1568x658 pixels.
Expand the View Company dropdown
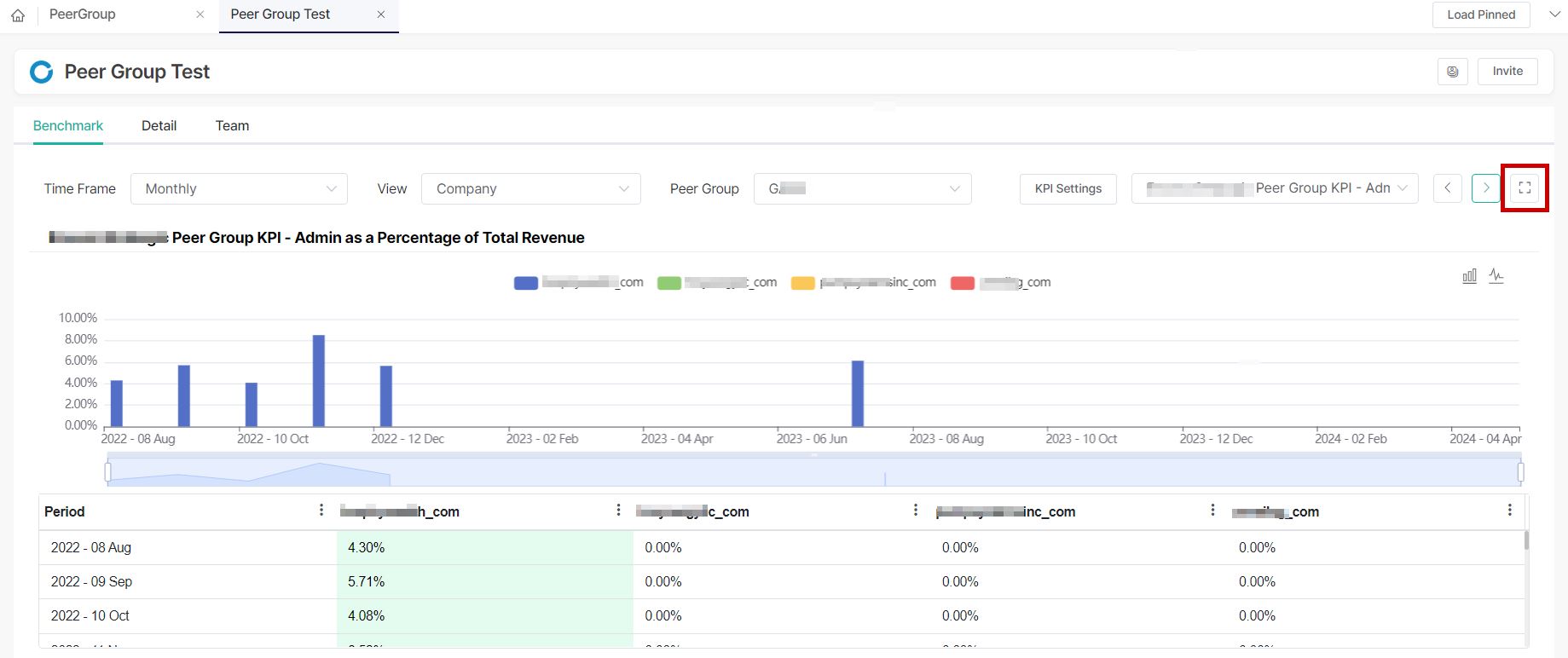point(530,189)
